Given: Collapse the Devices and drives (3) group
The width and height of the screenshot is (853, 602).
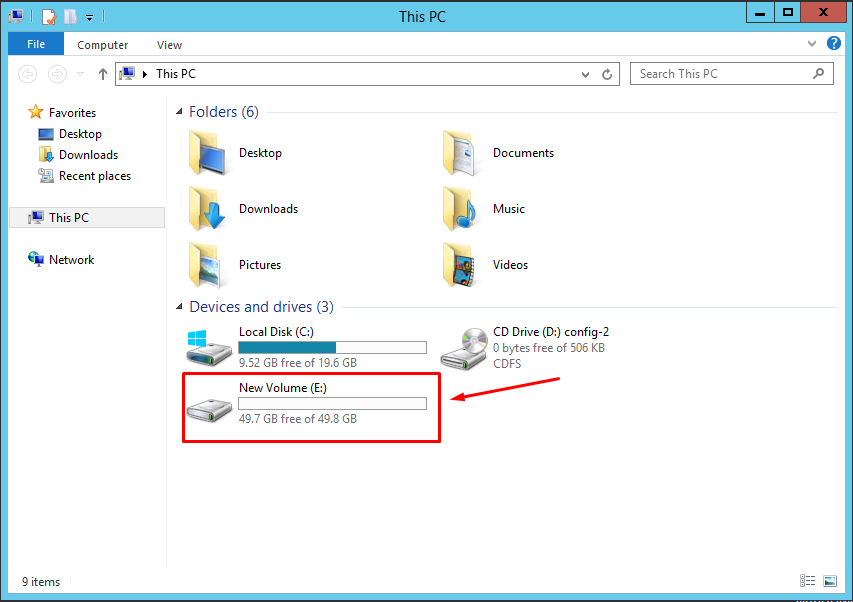Looking at the screenshot, I should pos(179,307).
